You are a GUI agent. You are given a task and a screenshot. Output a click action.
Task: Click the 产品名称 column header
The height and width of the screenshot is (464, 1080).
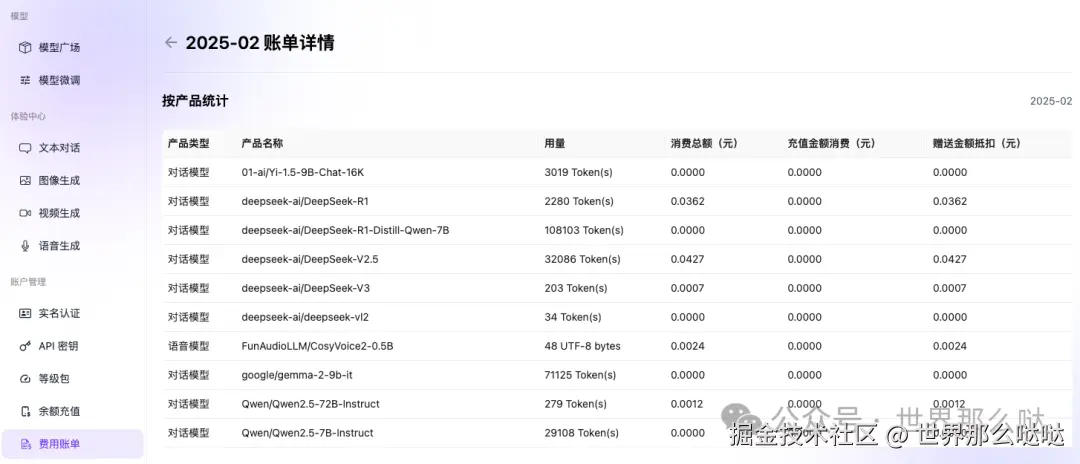click(x=262, y=143)
